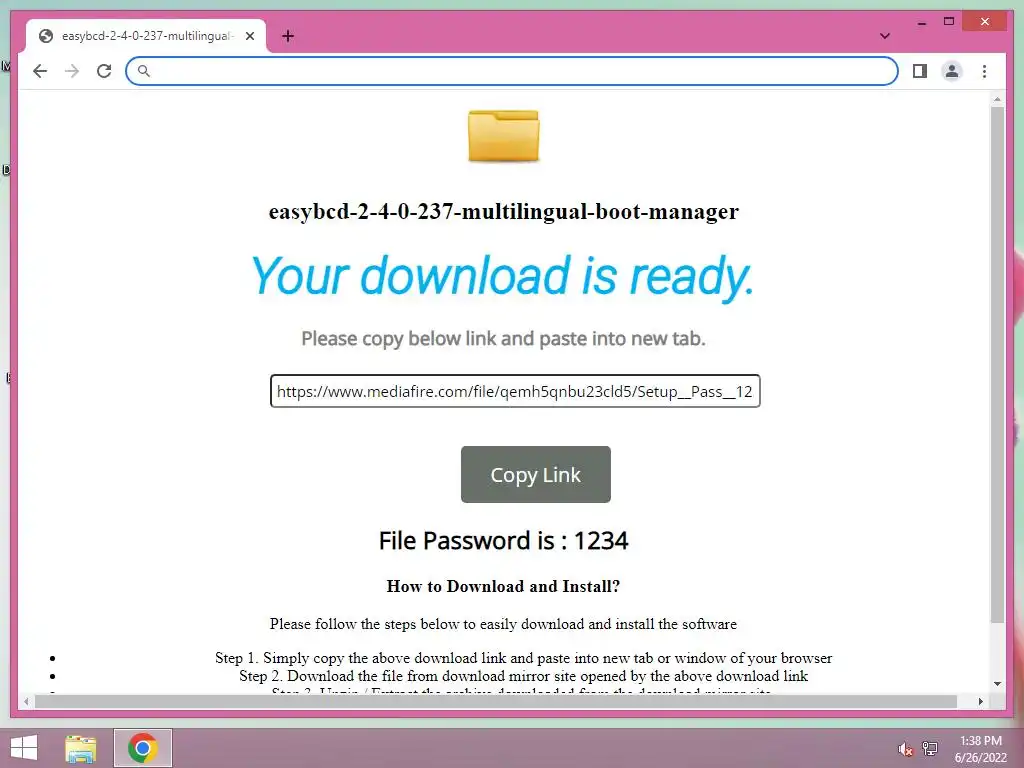The image size is (1024, 768).
Task: Open the Chrome side panel icon
Action: coord(920,71)
